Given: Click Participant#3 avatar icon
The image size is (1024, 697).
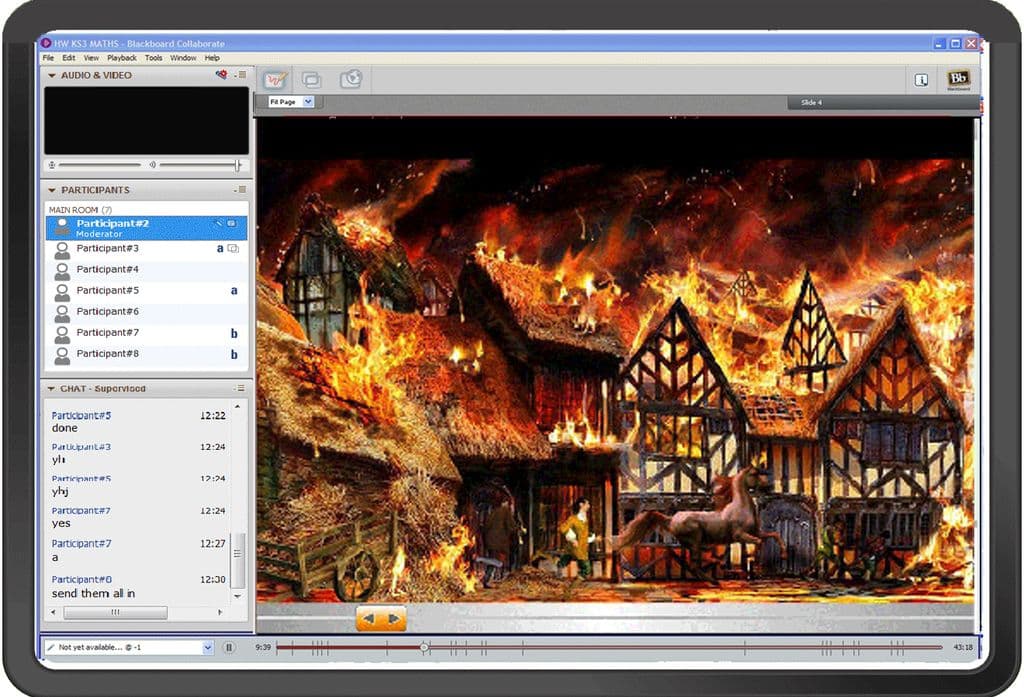Looking at the screenshot, I should [x=62, y=250].
